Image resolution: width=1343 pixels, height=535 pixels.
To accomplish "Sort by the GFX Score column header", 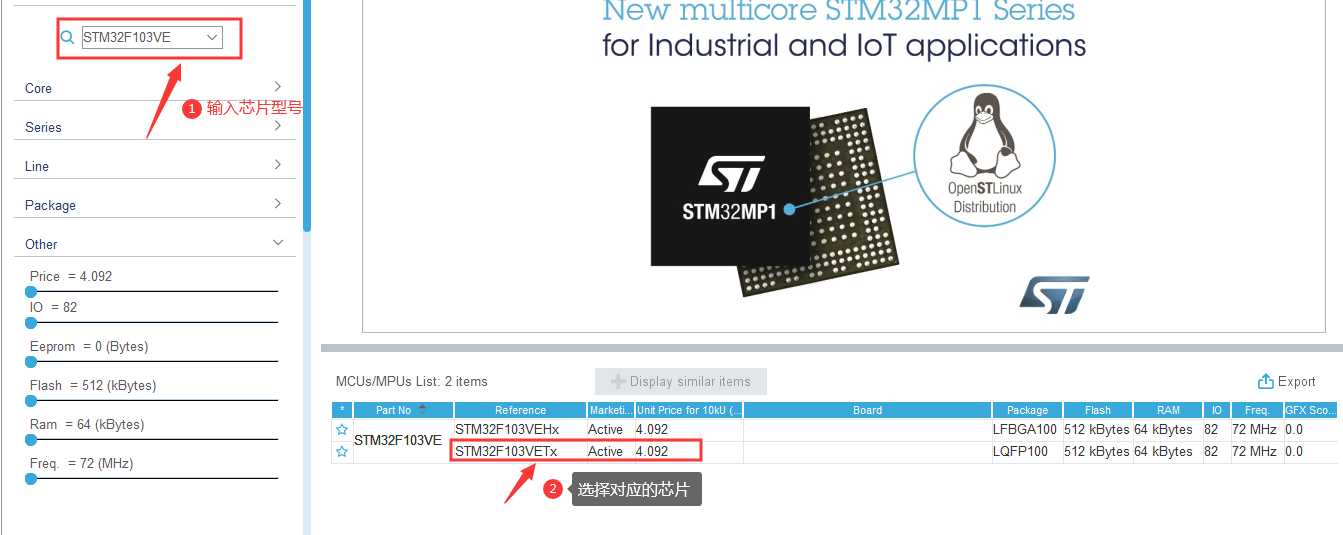I will (1311, 410).
